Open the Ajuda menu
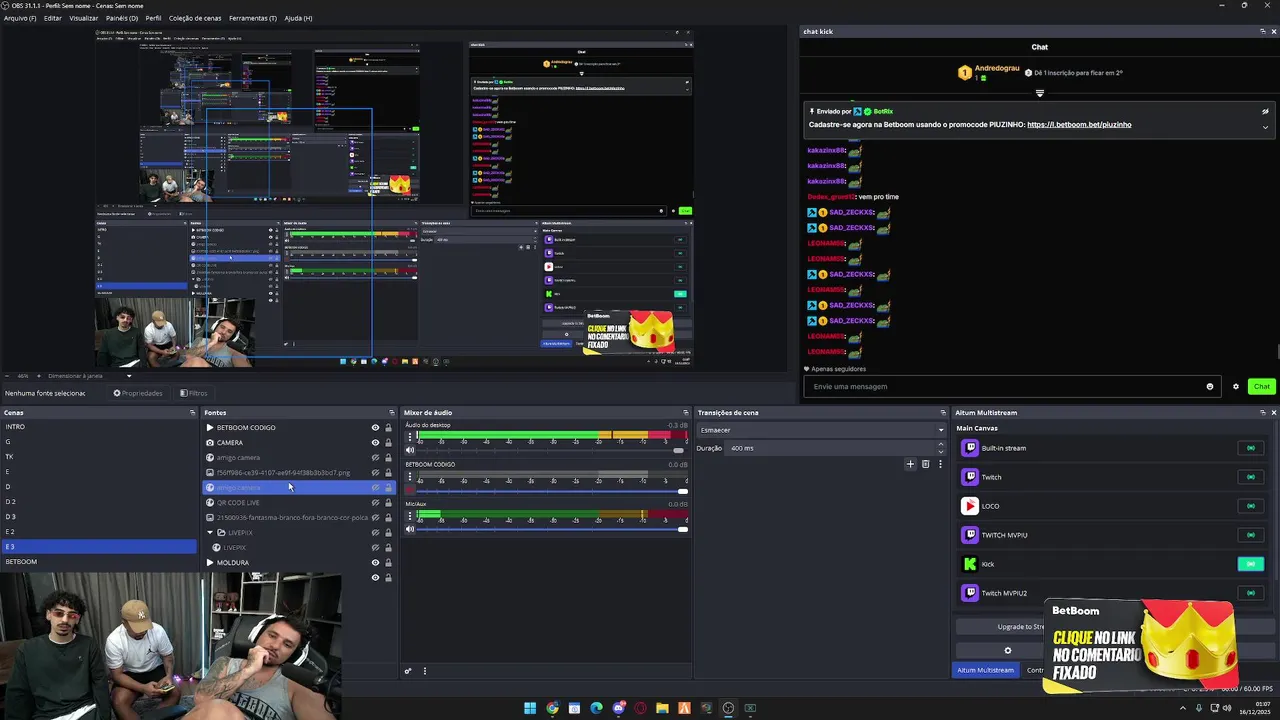Viewport: 1280px width, 720px height. click(298, 18)
